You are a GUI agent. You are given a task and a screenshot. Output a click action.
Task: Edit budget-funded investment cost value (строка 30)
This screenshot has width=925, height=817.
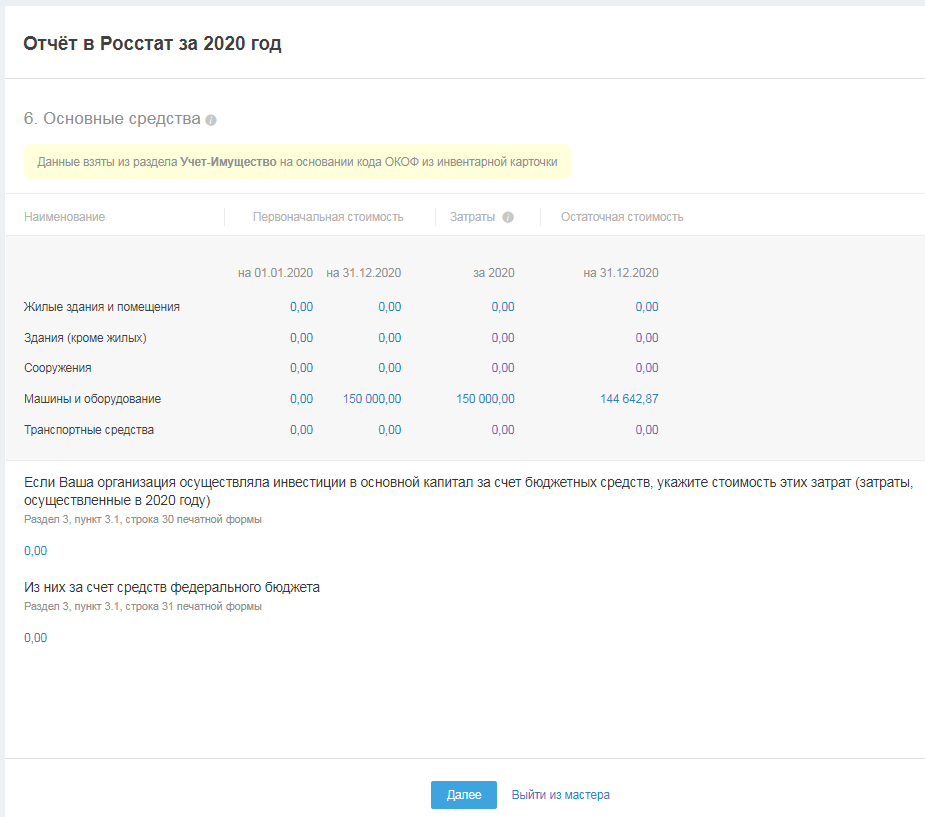click(36, 551)
